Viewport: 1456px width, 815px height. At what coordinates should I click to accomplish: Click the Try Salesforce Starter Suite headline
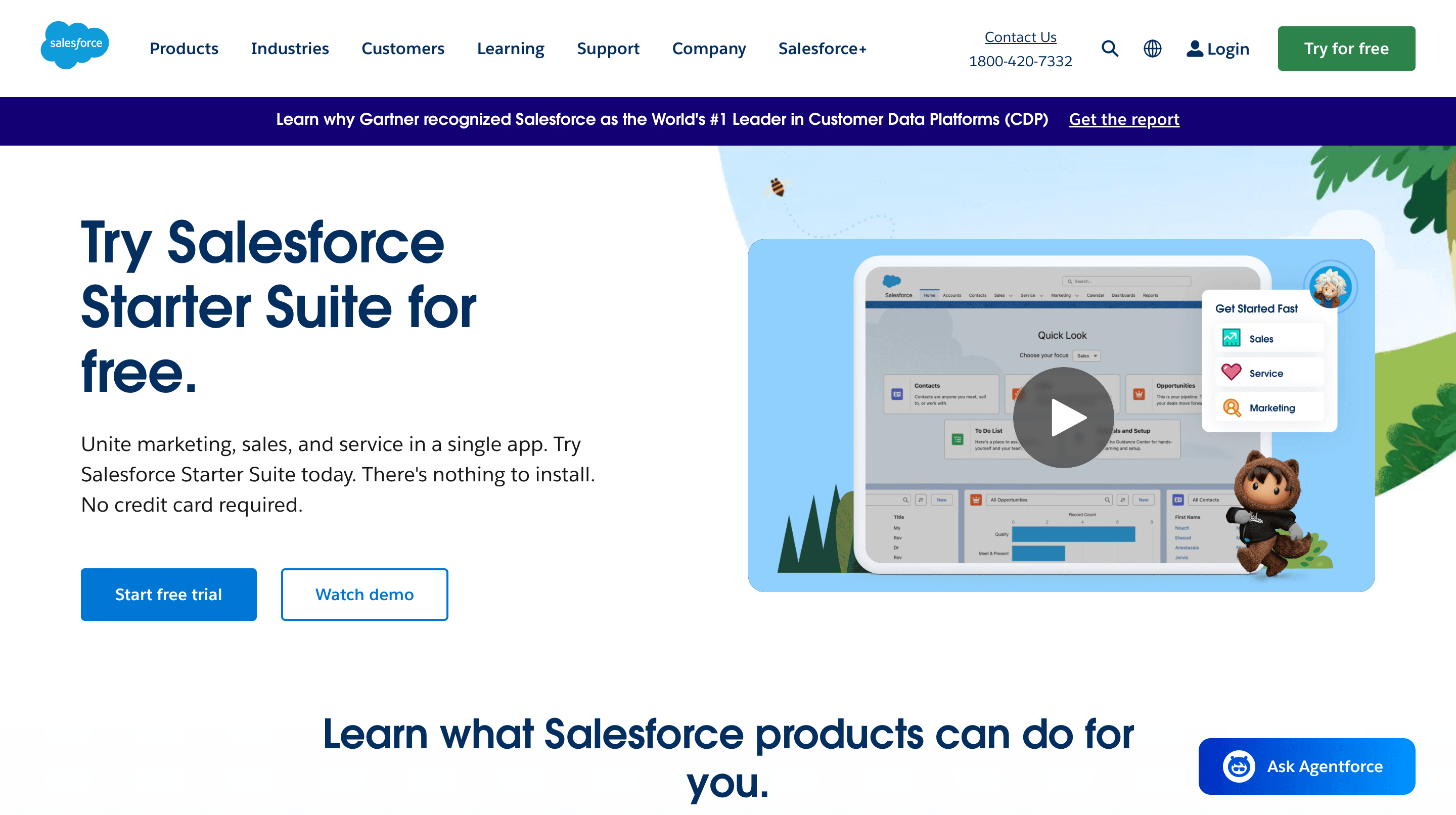tap(279, 307)
